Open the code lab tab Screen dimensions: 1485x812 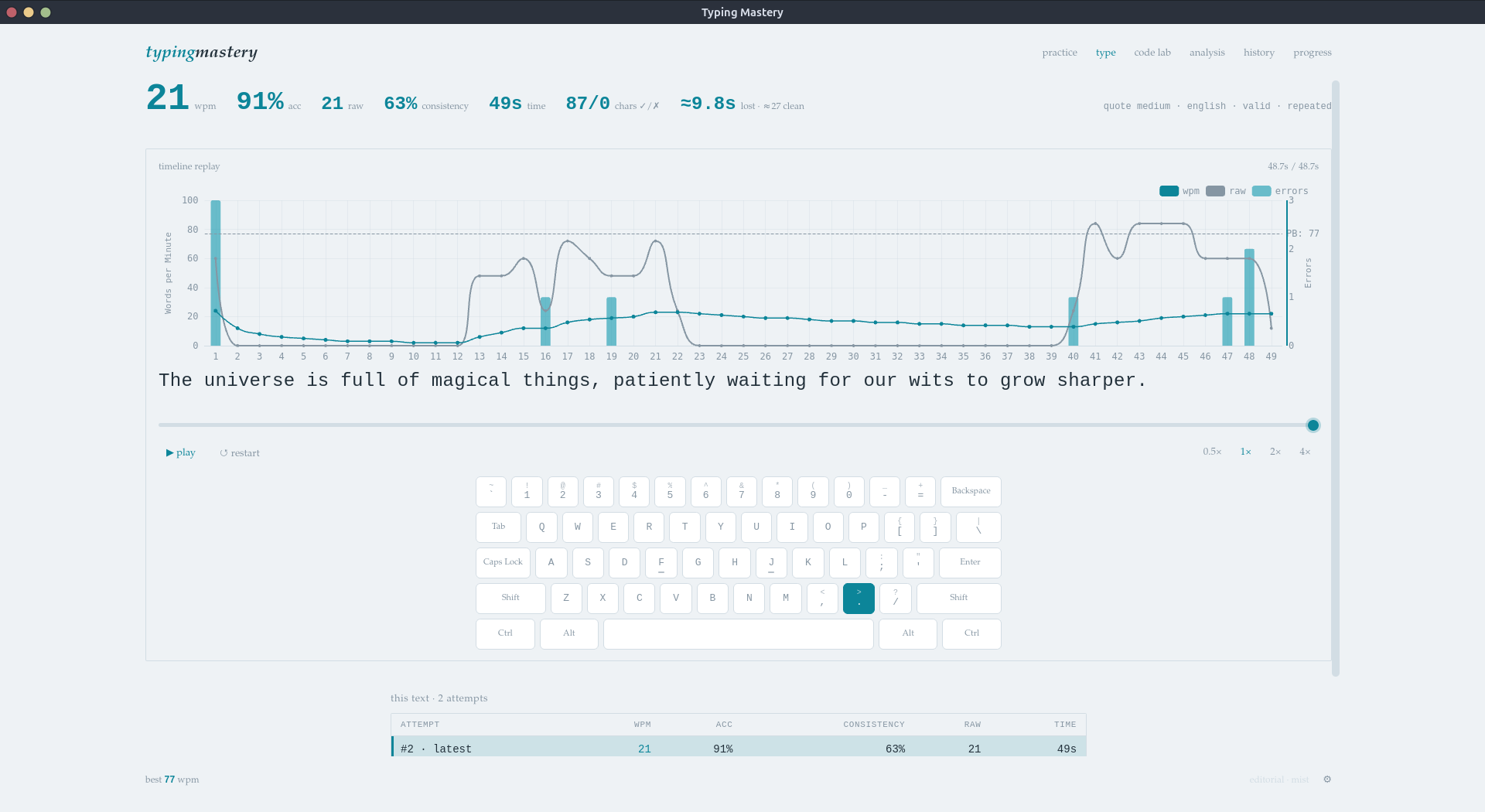(1152, 53)
